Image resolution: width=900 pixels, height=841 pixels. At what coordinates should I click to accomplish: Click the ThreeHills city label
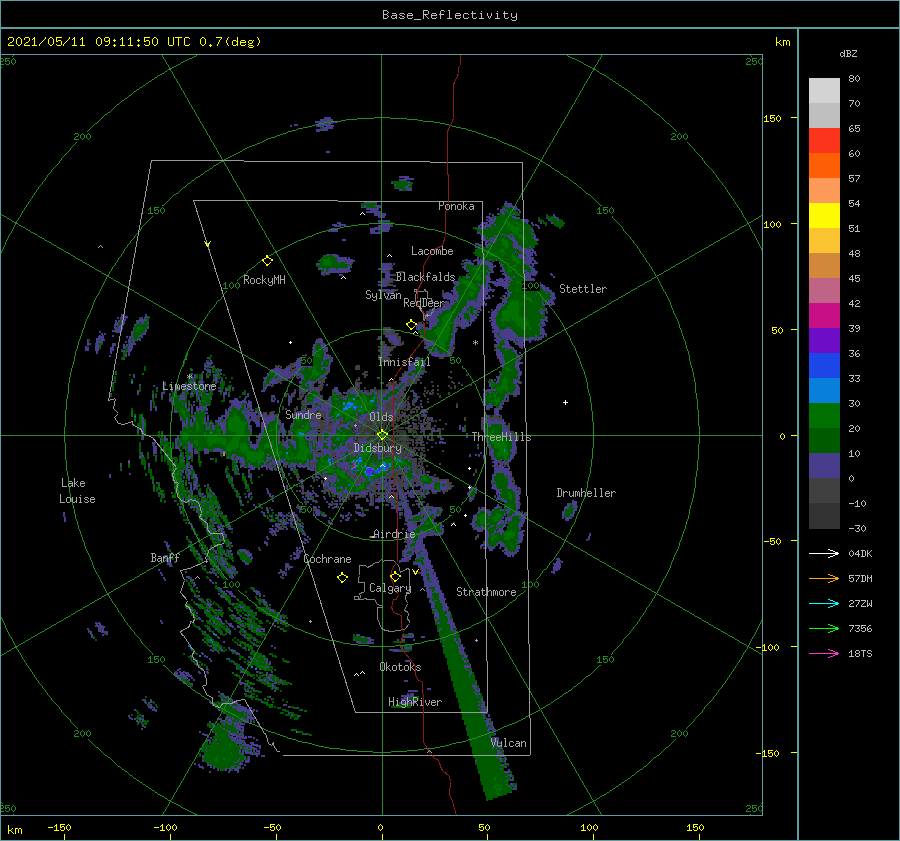point(502,437)
